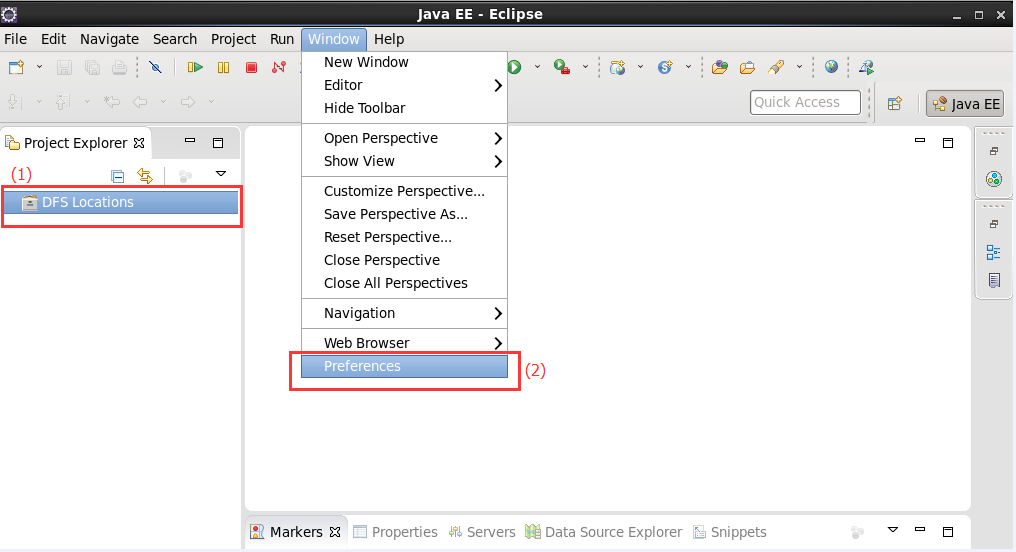Open the Search menu
Screen dimensions: 1016x552
tap(175, 39)
